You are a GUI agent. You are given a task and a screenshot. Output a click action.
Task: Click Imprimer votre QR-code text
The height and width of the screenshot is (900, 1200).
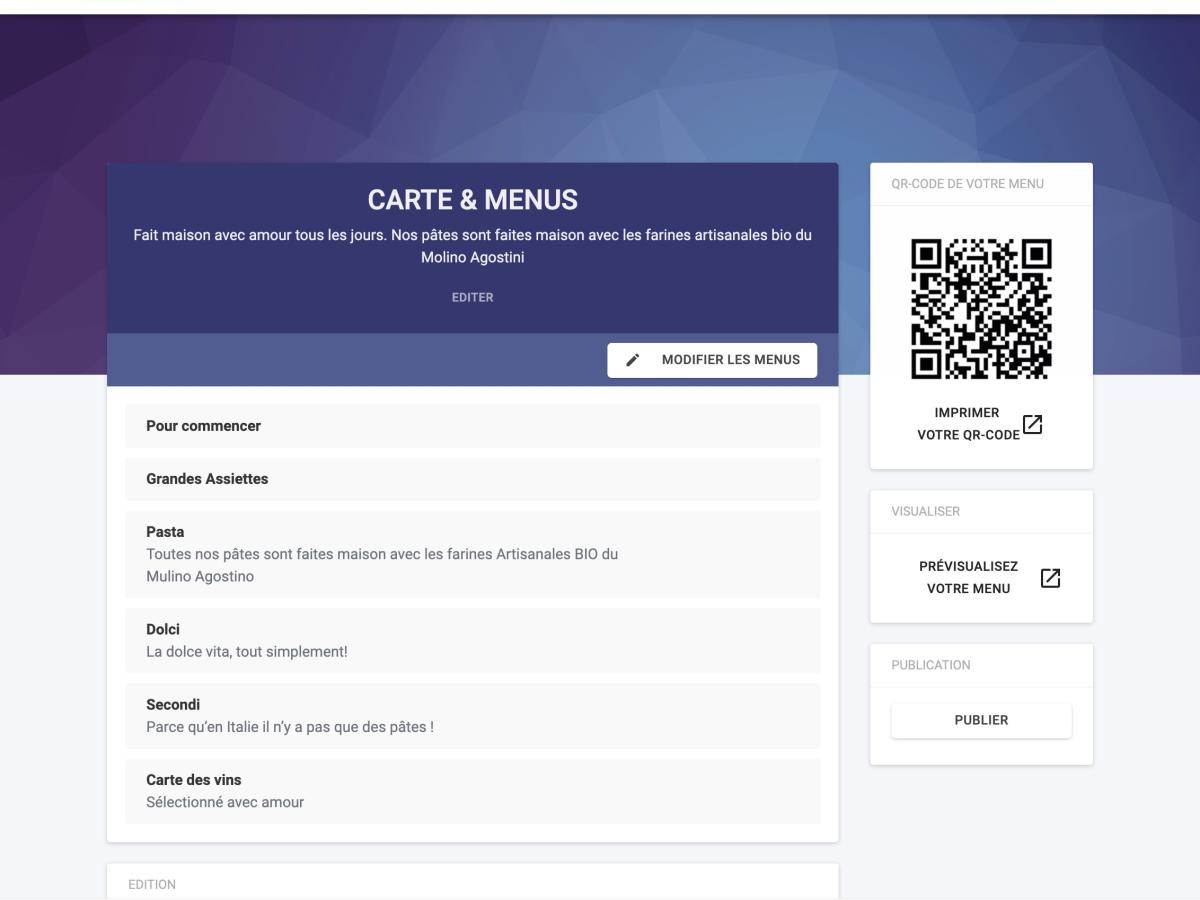click(968, 424)
